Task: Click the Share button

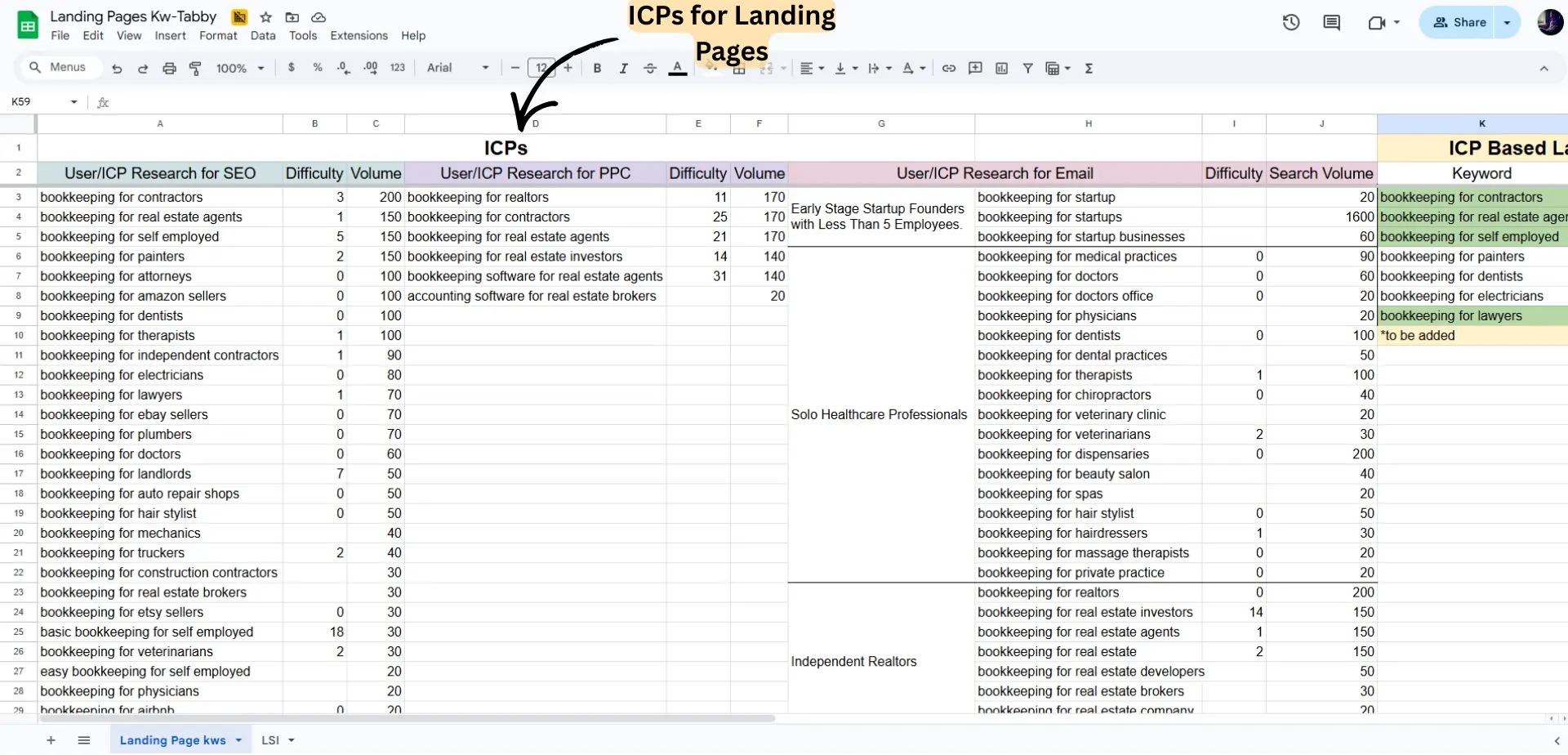Action: tap(1466, 22)
